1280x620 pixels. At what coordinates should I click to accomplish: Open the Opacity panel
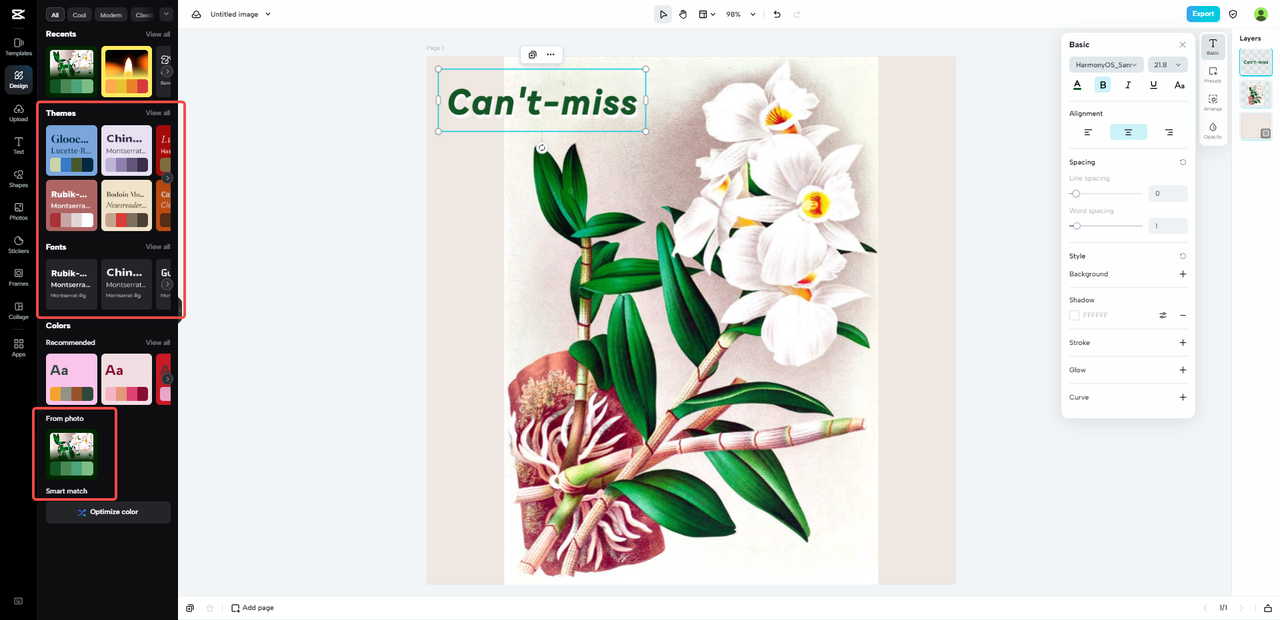(1213, 130)
